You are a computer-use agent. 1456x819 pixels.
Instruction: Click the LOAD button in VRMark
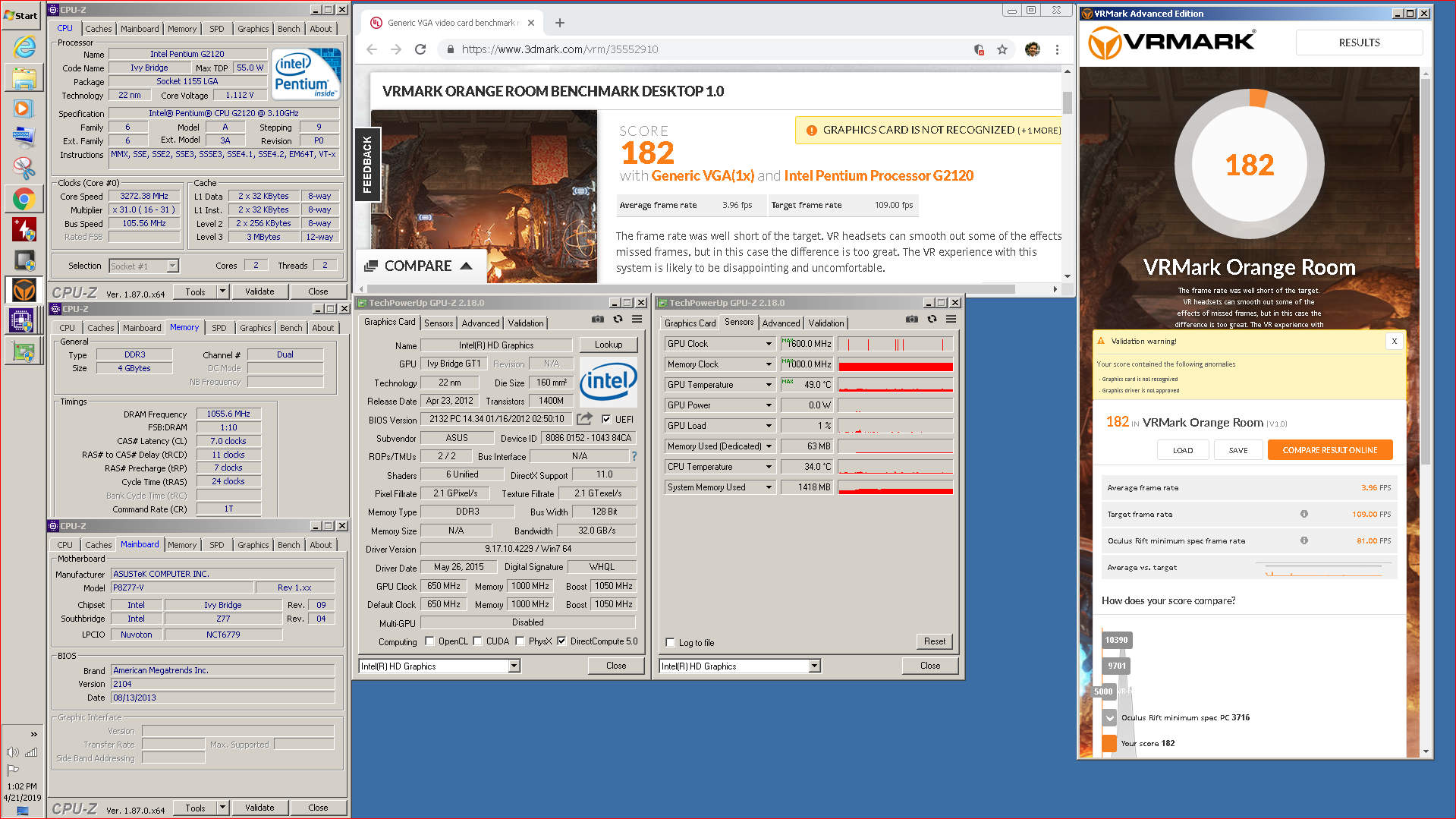(1183, 450)
